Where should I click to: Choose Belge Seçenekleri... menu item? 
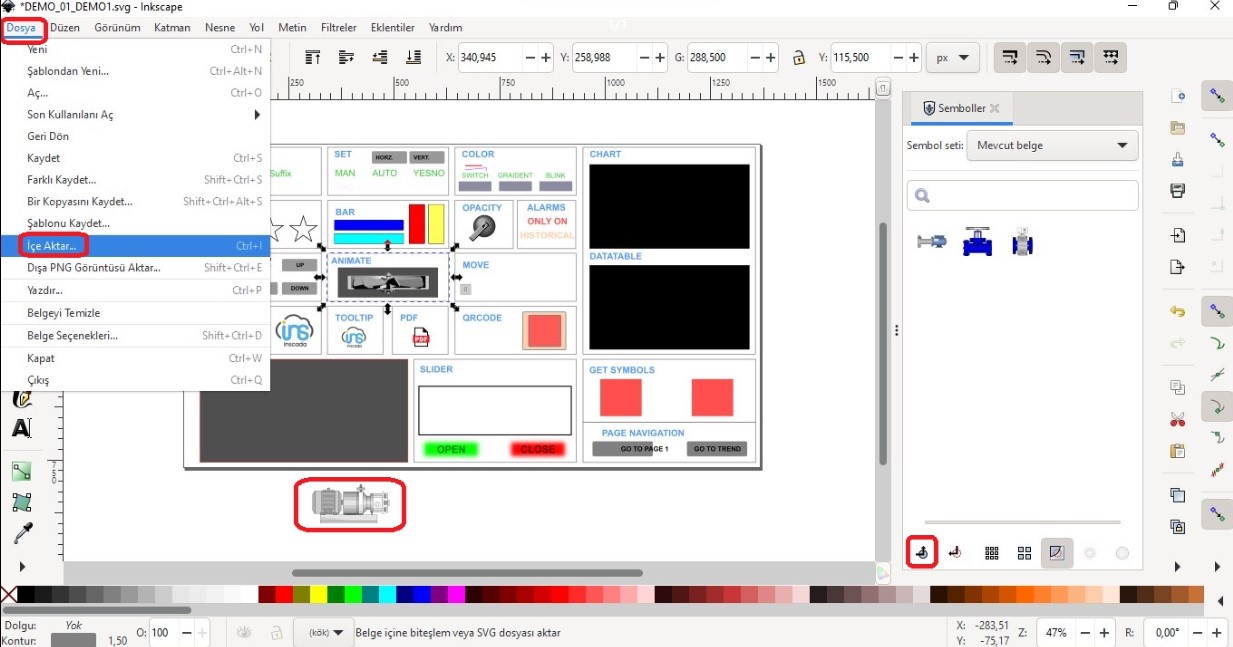pyautogui.click(x=72, y=336)
